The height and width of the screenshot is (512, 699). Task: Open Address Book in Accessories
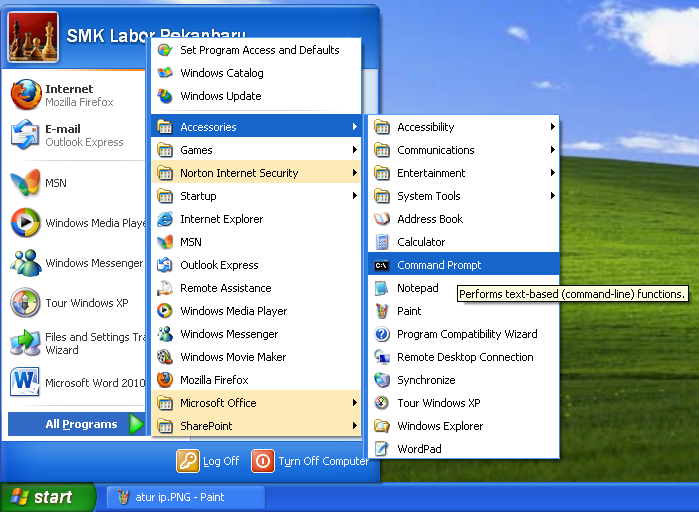click(464, 219)
